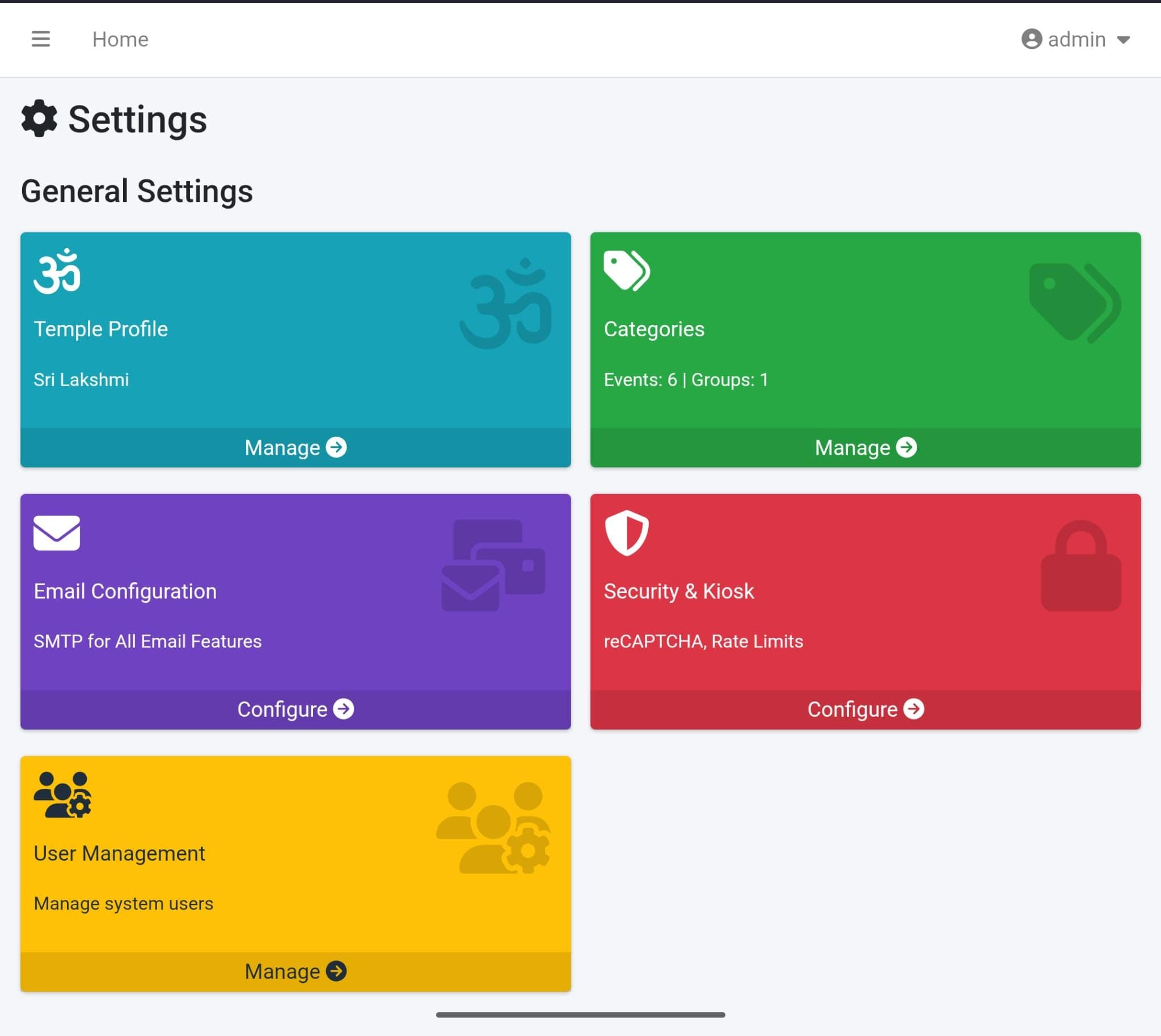Select Home in the top navigation
Screen dimensions: 1161x1036
tap(120, 39)
